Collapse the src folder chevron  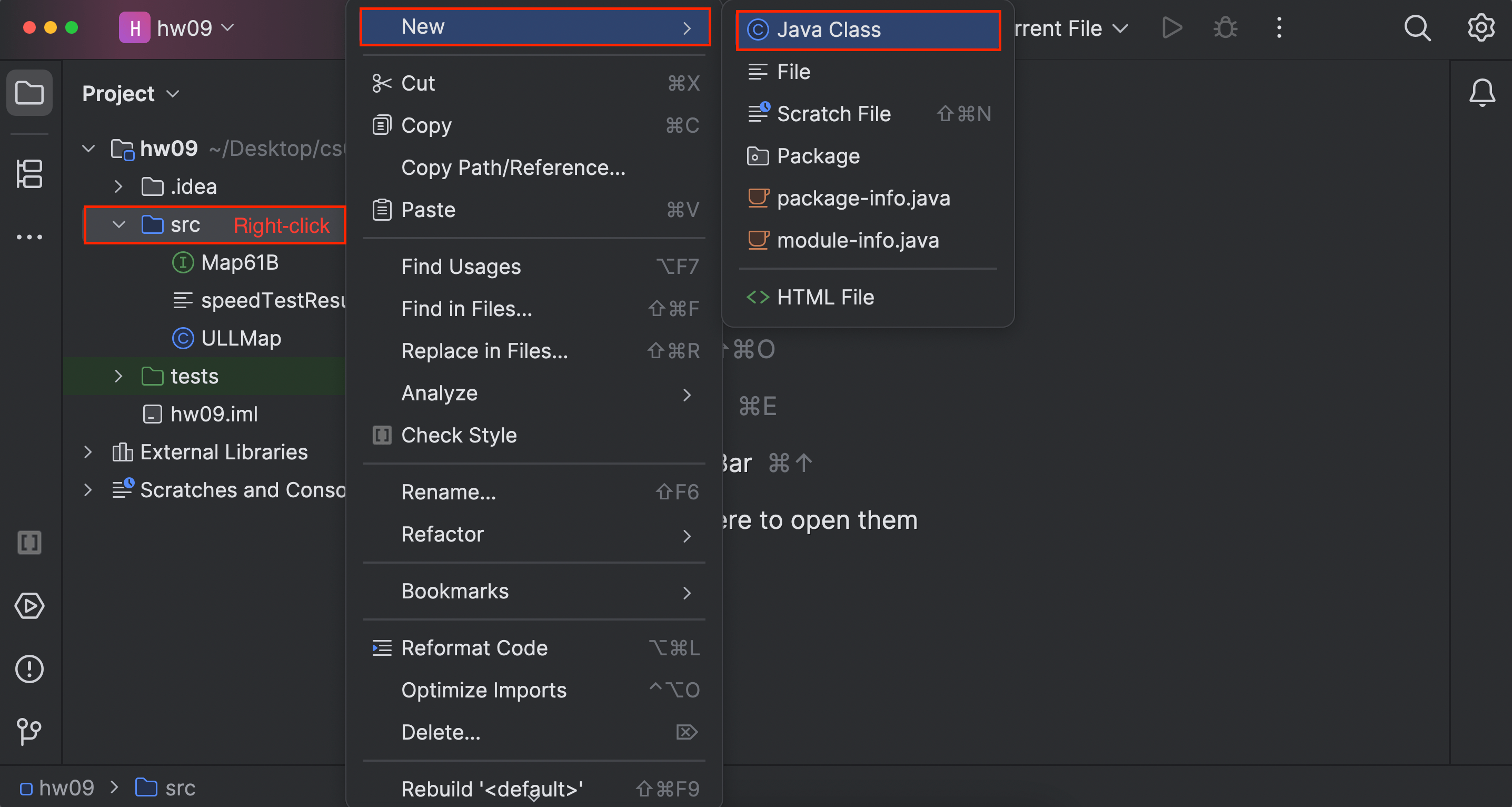click(118, 225)
